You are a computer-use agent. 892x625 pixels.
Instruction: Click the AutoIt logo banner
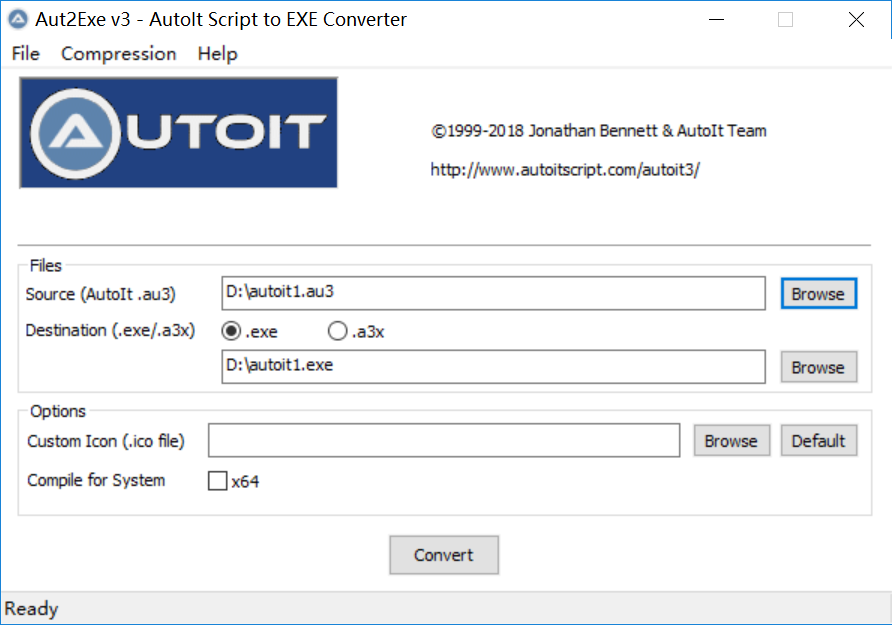[179, 133]
